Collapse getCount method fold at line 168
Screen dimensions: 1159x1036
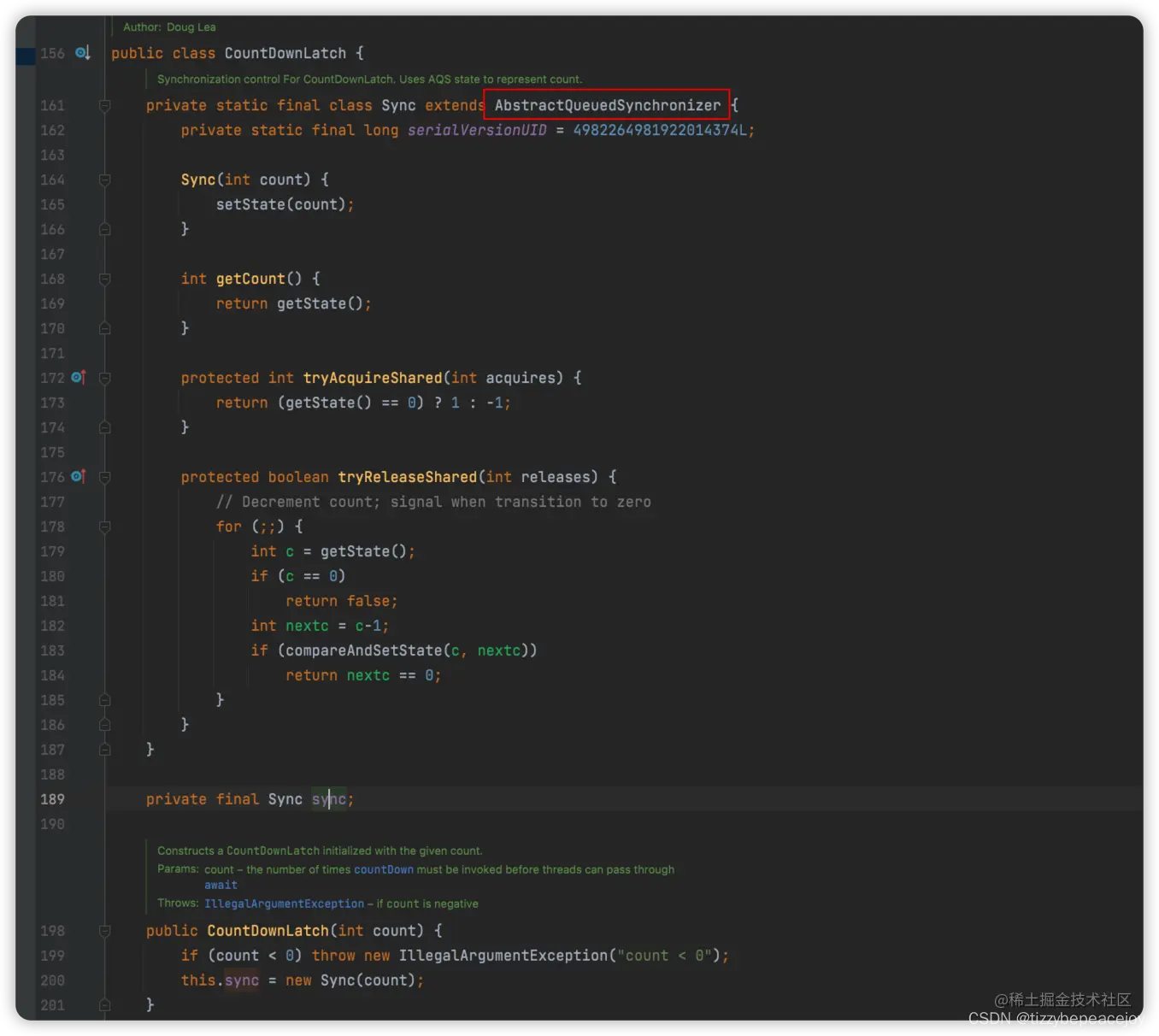tap(105, 280)
